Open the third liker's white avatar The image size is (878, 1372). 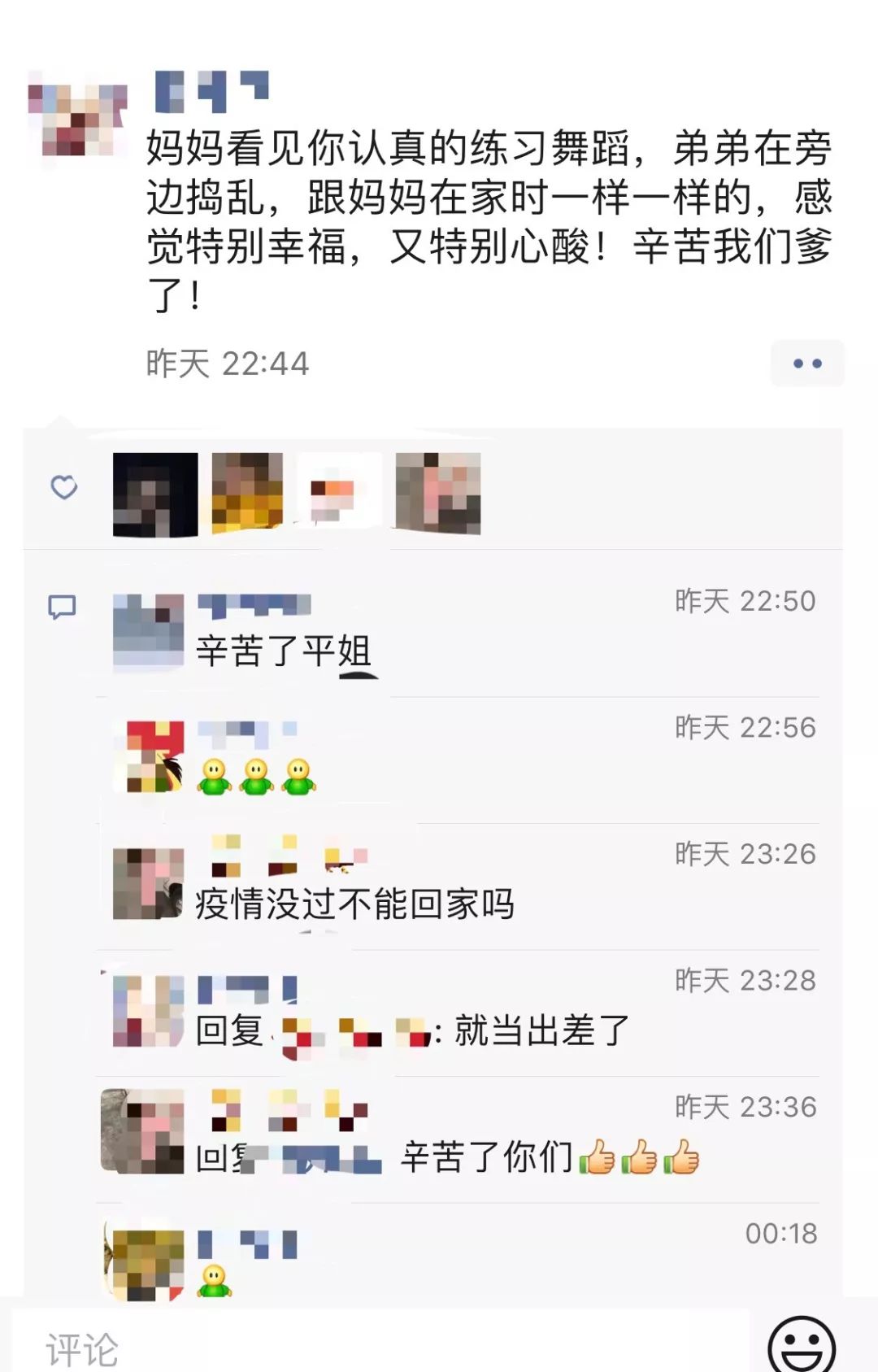tap(340, 491)
